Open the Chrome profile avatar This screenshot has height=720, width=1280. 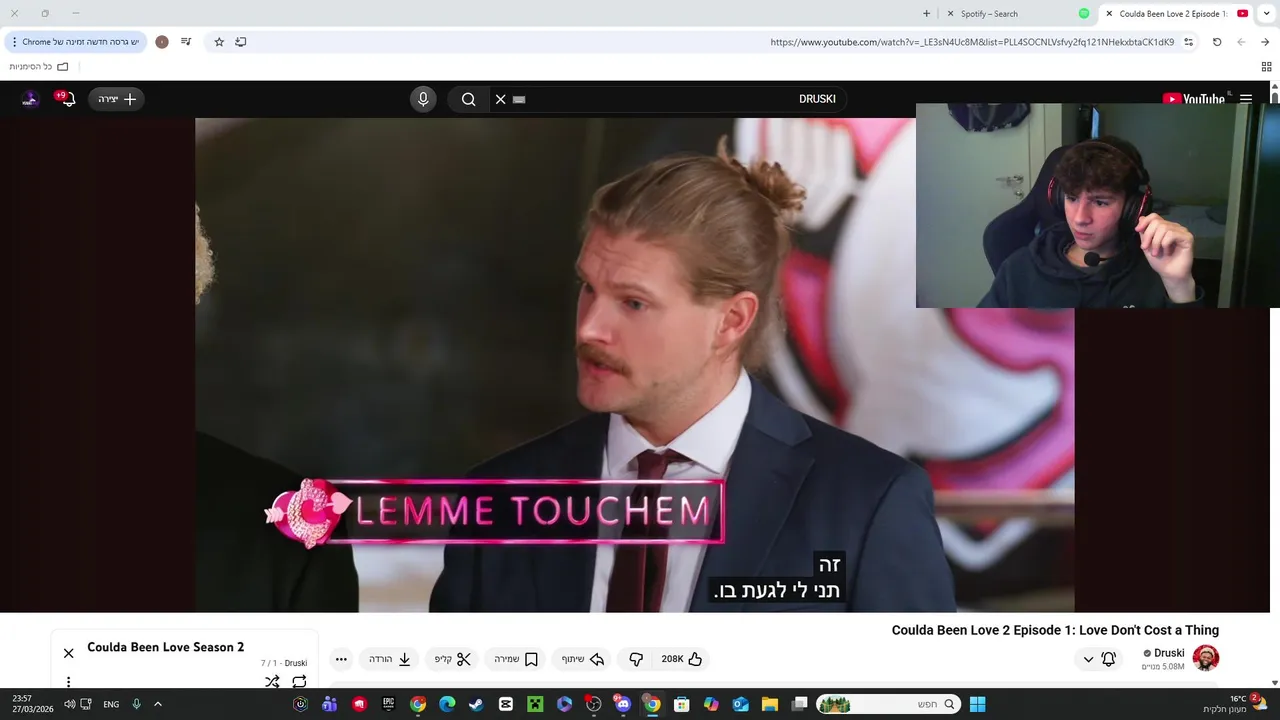pyautogui.click(x=162, y=42)
